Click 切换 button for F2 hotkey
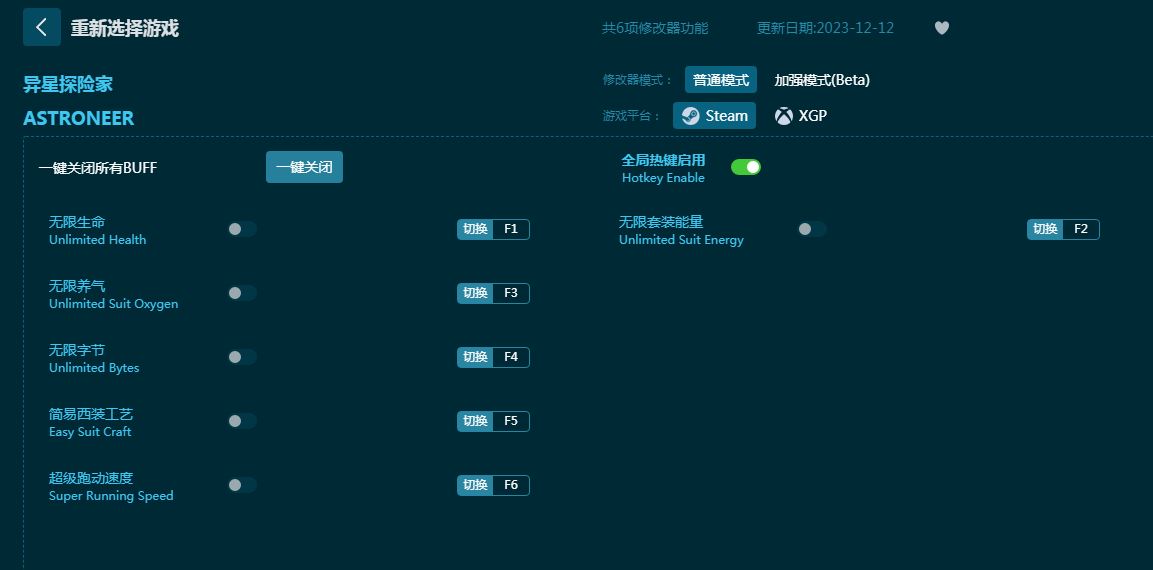This screenshot has width=1153, height=570. pyautogui.click(x=1045, y=229)
